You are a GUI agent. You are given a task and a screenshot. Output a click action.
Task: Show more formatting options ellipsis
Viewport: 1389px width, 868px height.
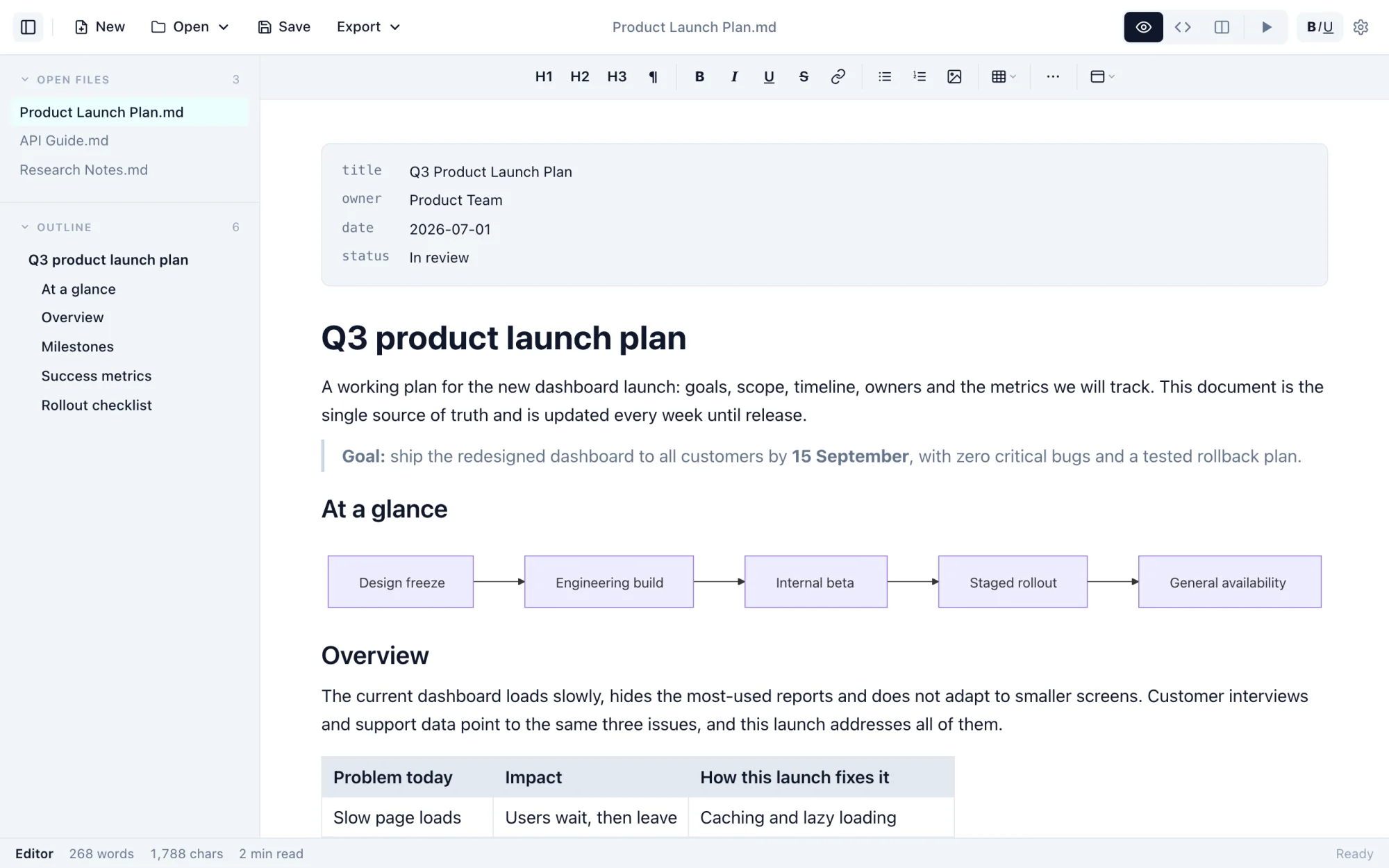[1053, 76]
